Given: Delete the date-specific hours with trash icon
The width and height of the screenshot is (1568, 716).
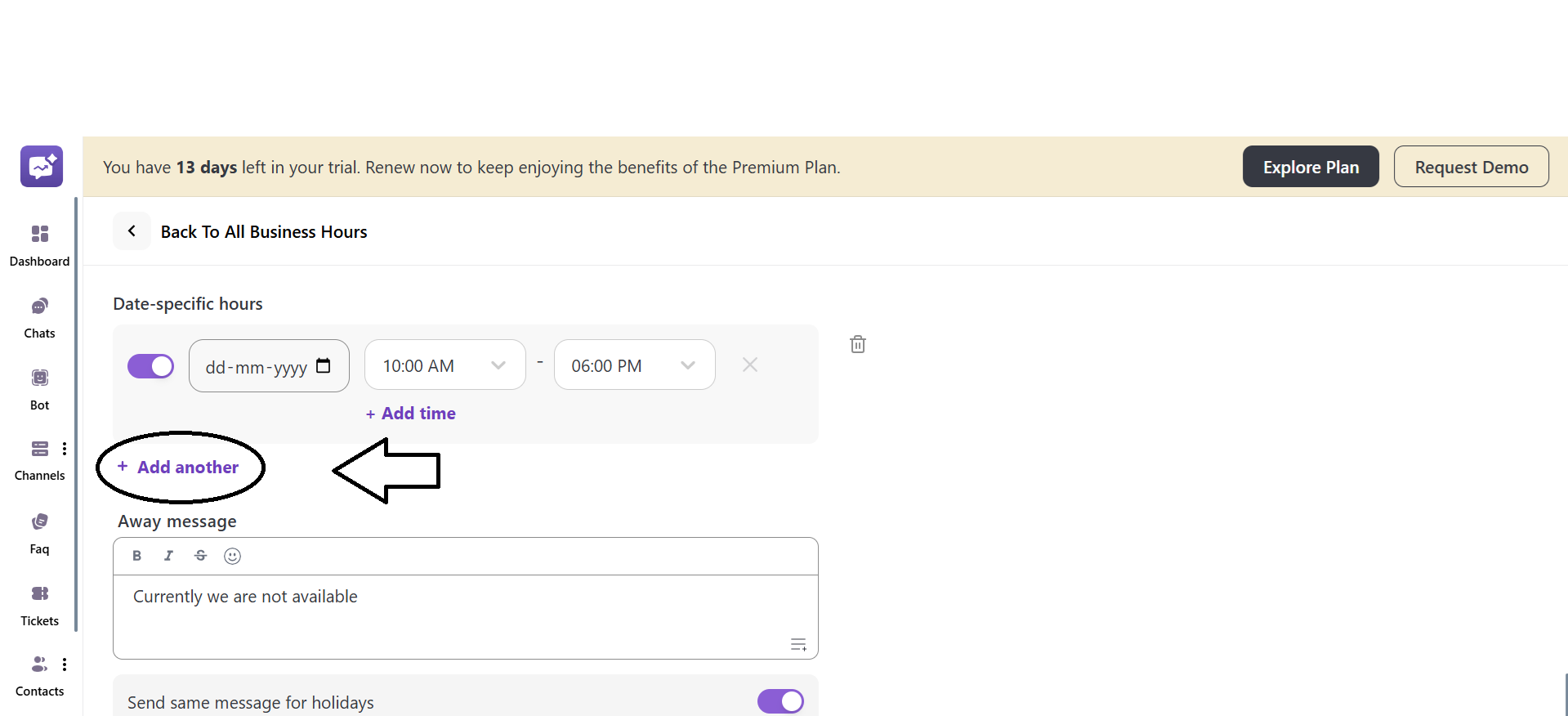Looking at the screenshot, I should pos(857,344).
